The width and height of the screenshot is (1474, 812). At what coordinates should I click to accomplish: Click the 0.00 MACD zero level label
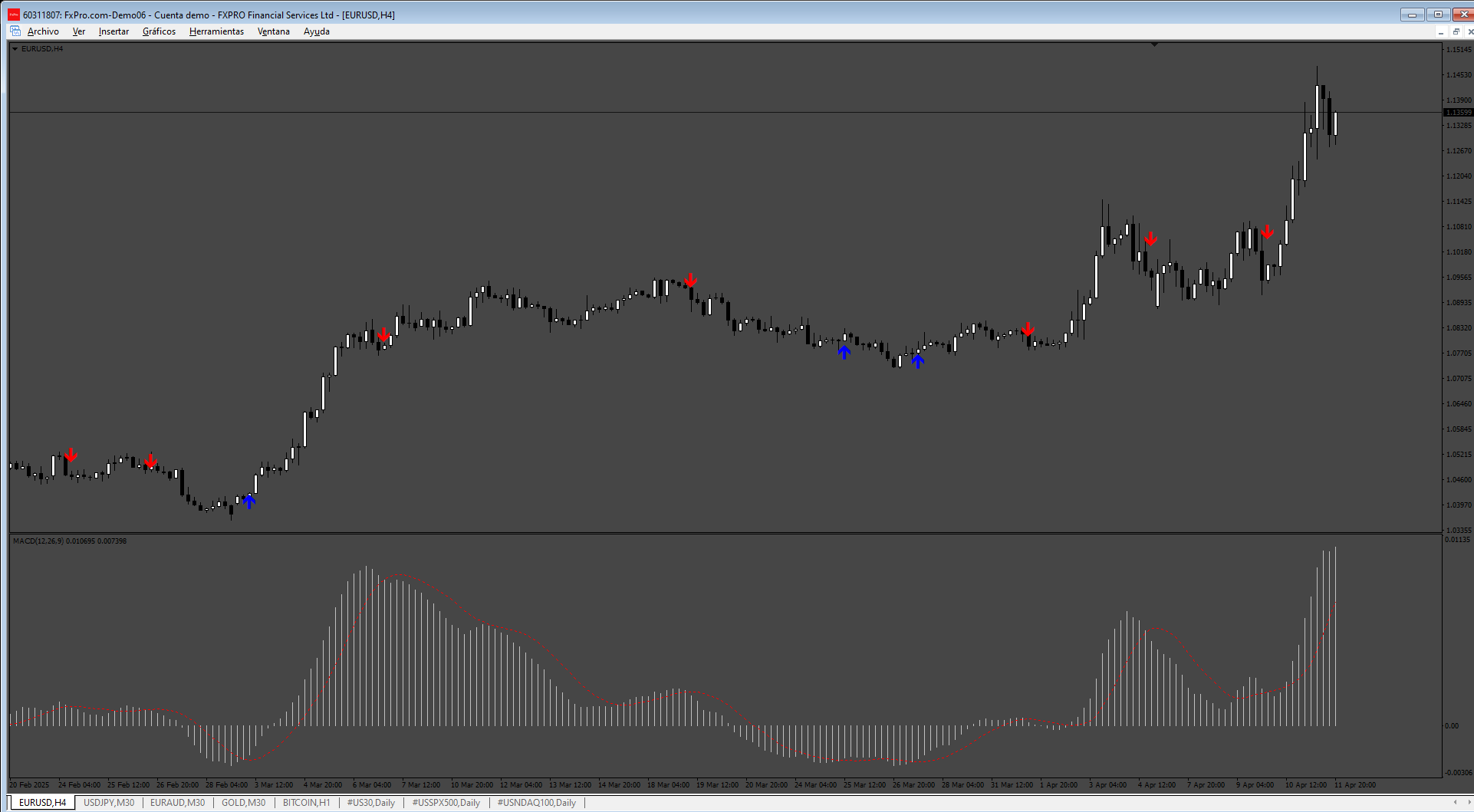pyautogui.click(x=1452, y=726)
